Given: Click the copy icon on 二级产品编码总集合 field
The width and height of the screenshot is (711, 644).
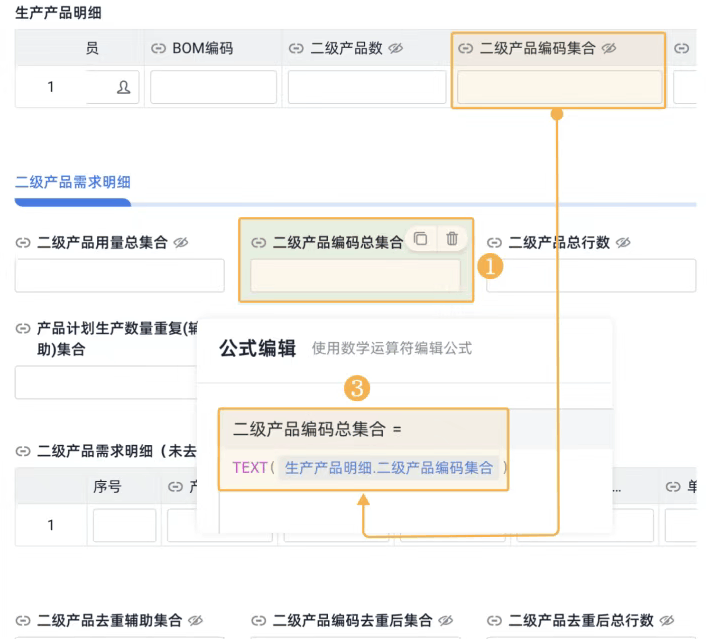Looking at the screenshot, I should click(x=421, y=238).
